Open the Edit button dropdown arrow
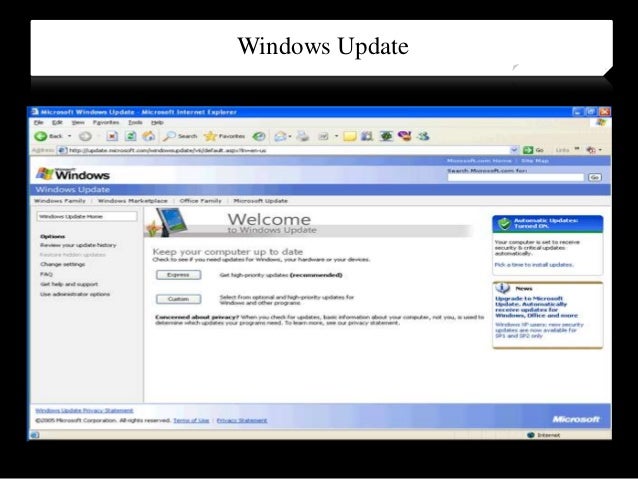 pos(336,136)
